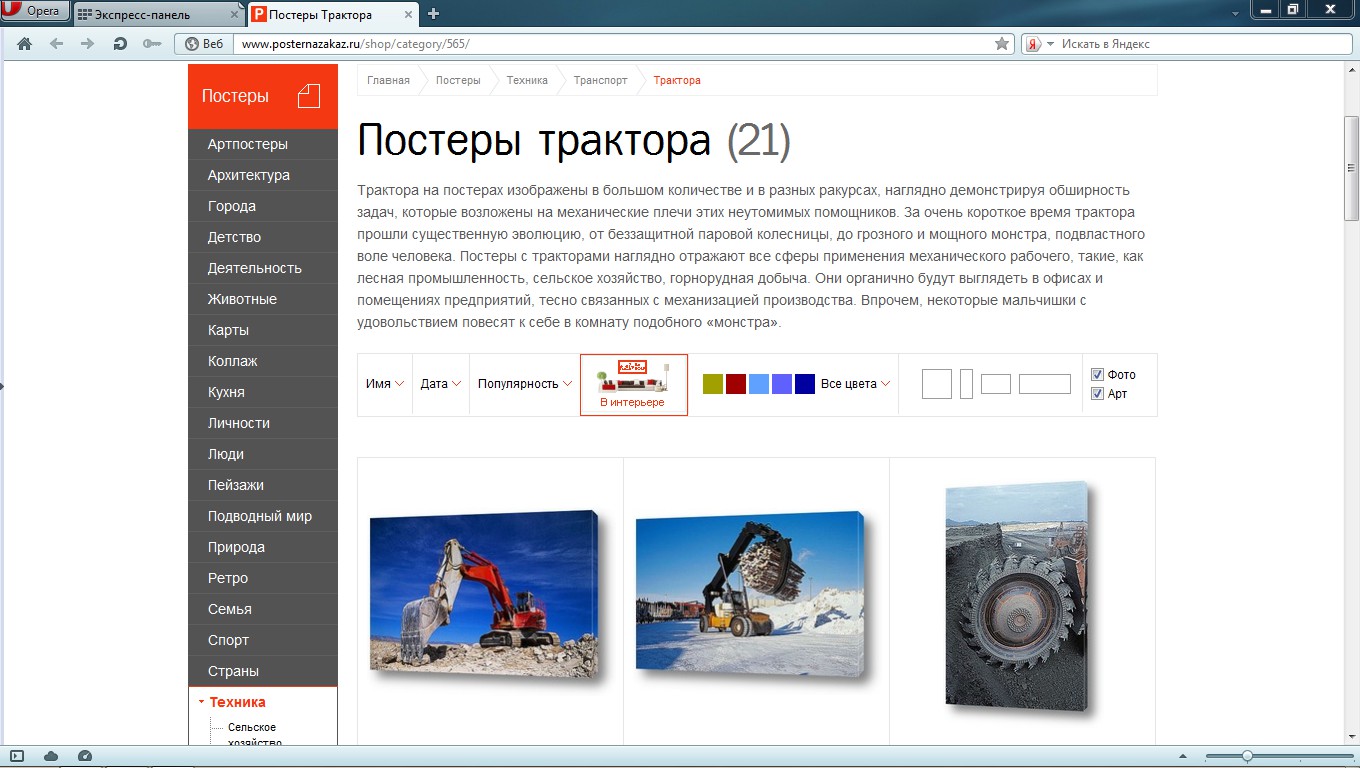
Task: Open the Opera main menu button
Action: (35, 11)
